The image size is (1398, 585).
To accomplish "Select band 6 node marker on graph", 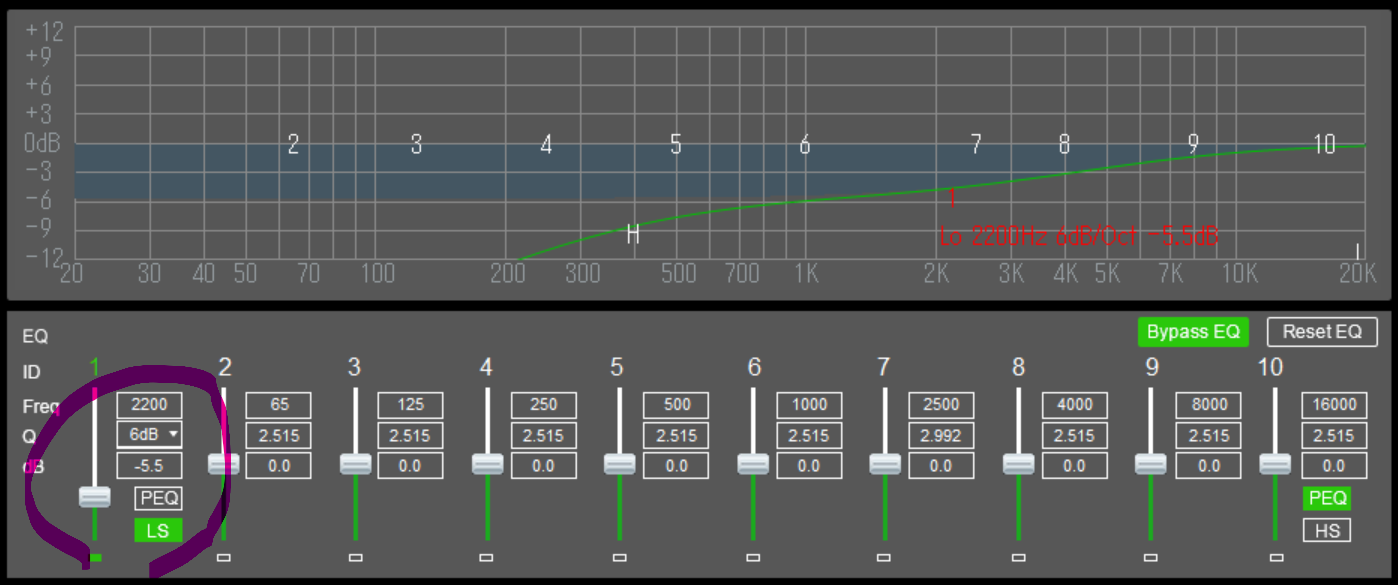I will [x=804, y=145].
